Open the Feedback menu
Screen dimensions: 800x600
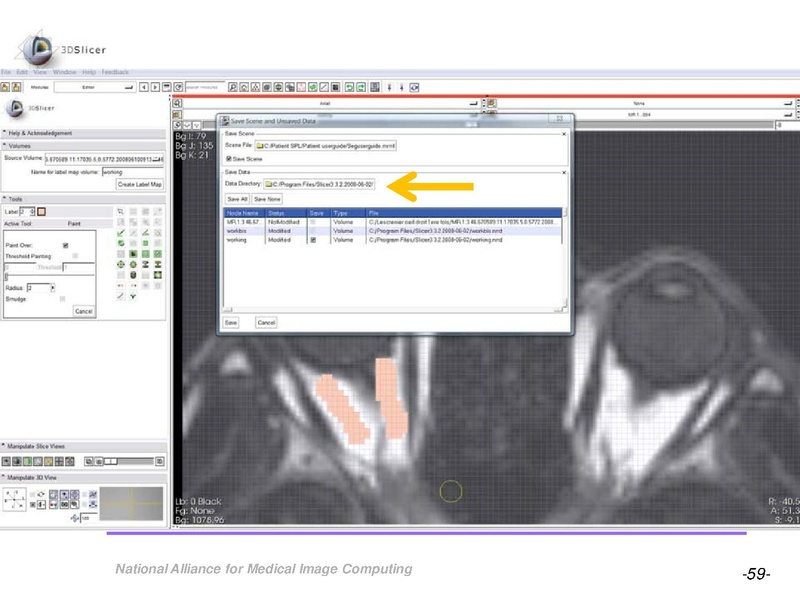coord(115,72)
